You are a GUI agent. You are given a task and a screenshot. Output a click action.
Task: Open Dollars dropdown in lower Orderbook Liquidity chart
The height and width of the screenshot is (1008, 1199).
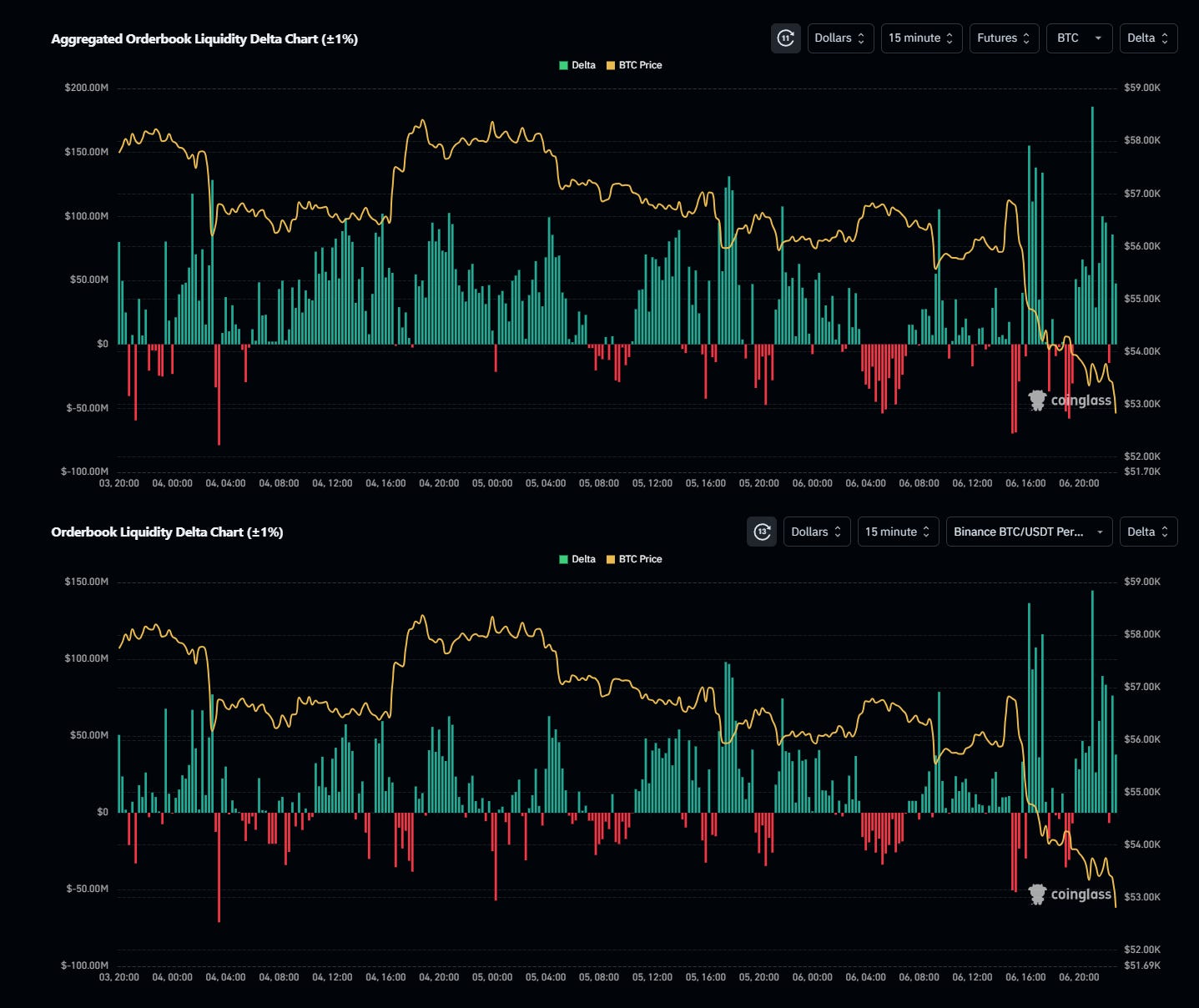(817, 532)
